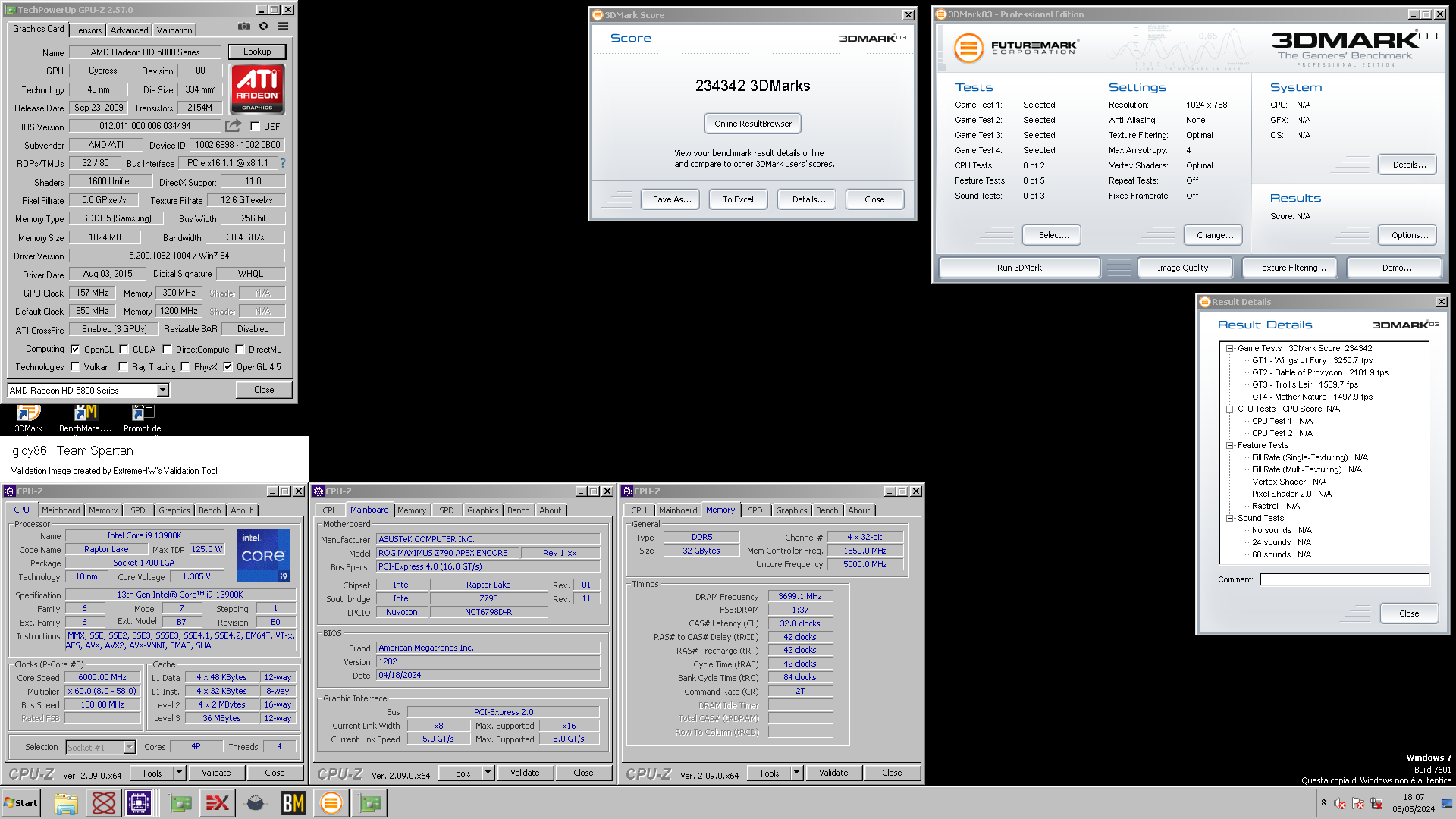Click the disconnected network tray icon

(x=1376, y=803)
